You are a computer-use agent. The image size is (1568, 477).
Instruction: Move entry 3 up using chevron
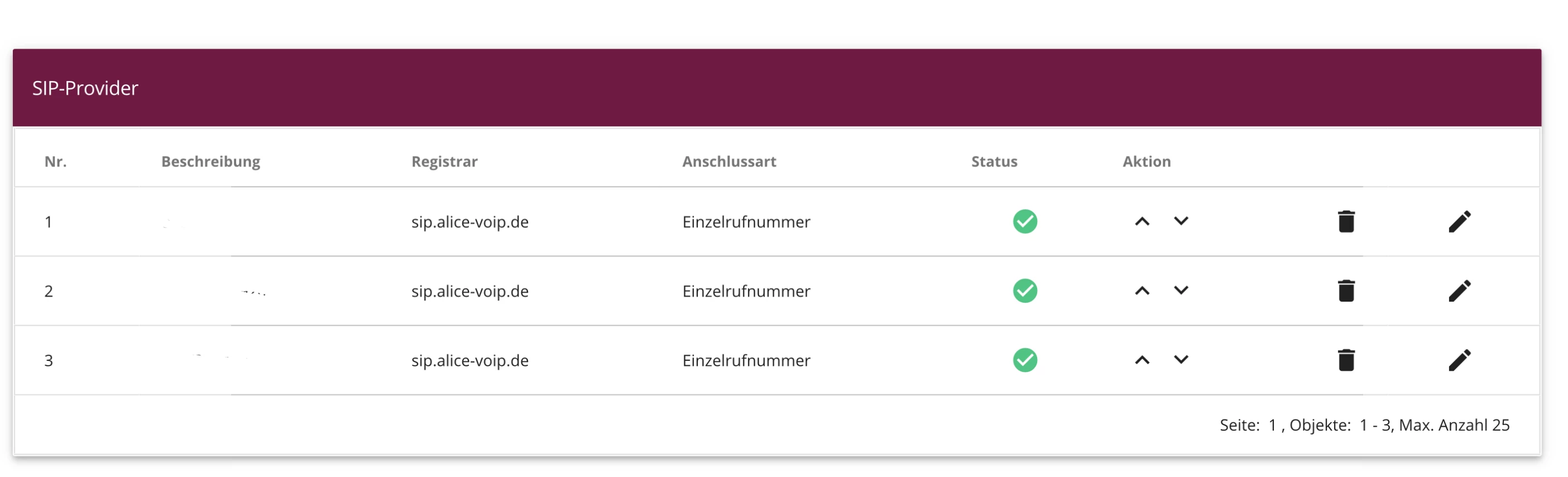click(1143, 361)
